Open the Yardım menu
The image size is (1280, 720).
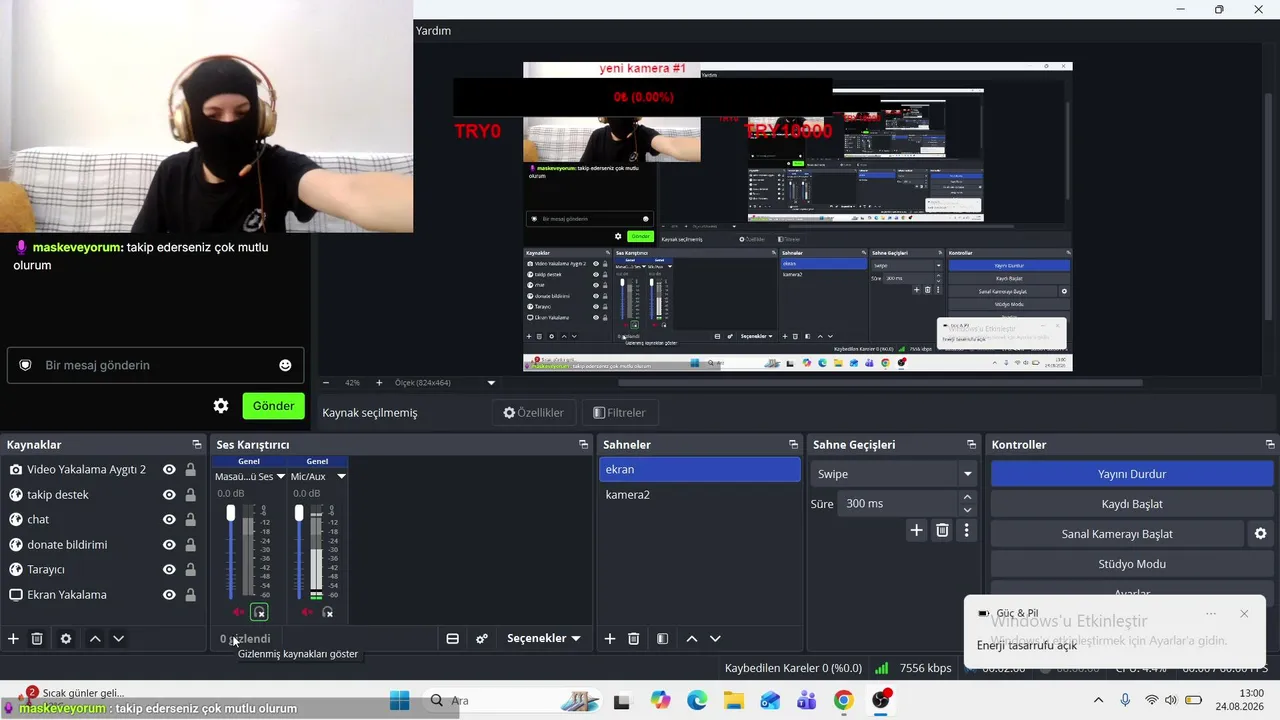[x=433, y=31]
